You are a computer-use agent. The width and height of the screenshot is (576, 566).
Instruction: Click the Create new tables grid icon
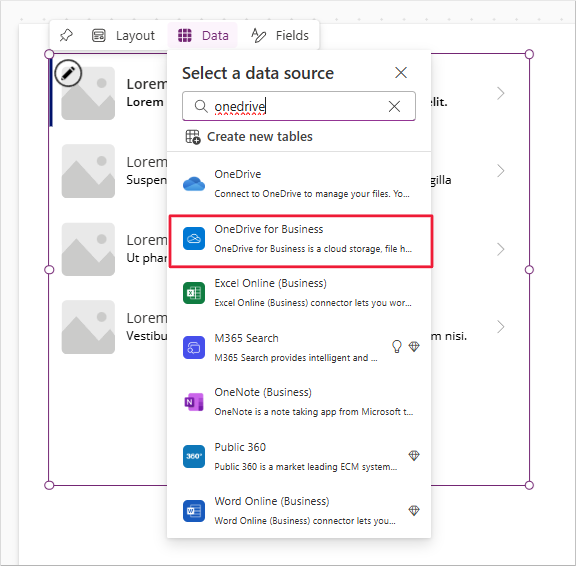193,137
